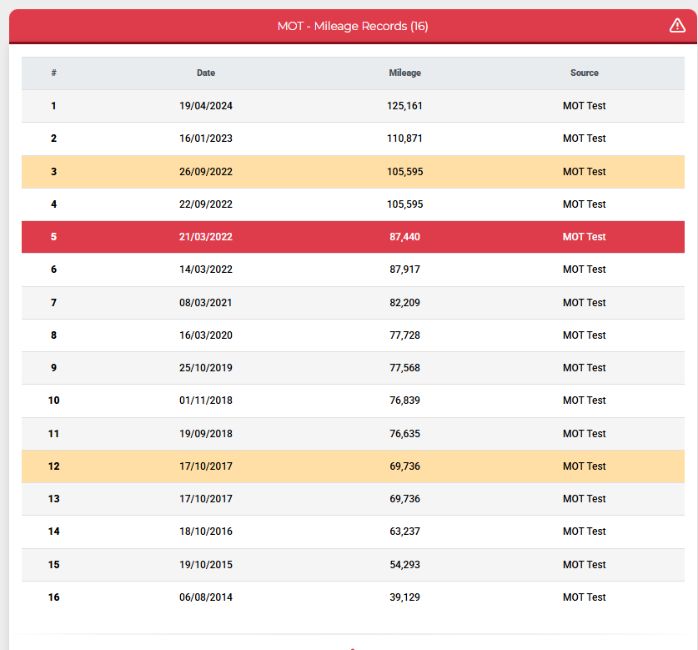Select MOT Test source in row 8

[584, 335]
